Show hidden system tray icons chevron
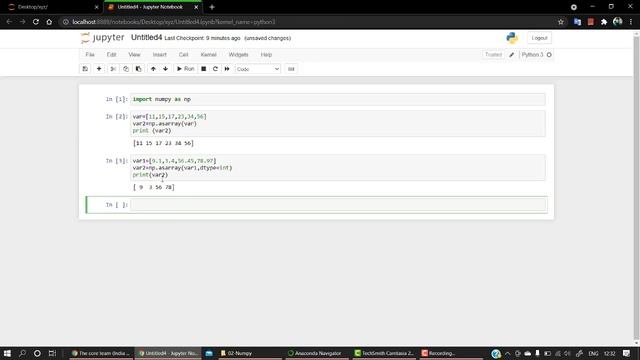 point(507,353)
